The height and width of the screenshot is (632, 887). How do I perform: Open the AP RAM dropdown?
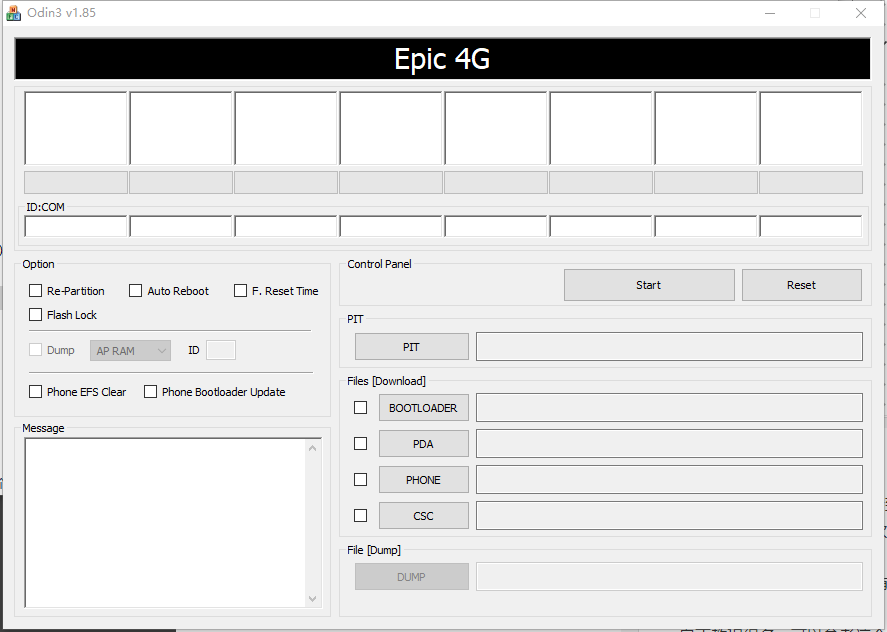pos(130,351)
